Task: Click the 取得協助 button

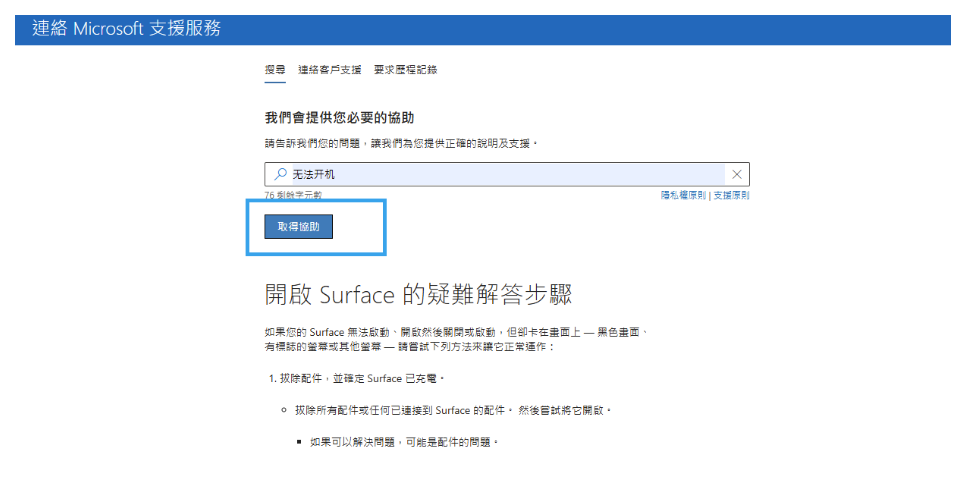Action: point(299,226)
